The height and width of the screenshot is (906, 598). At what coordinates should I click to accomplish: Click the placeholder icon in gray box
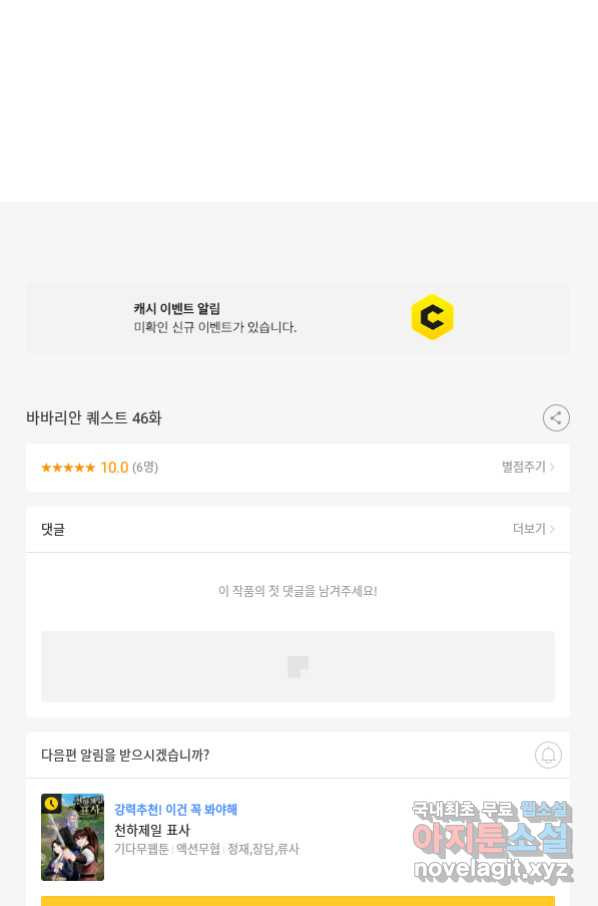(298, 666)
